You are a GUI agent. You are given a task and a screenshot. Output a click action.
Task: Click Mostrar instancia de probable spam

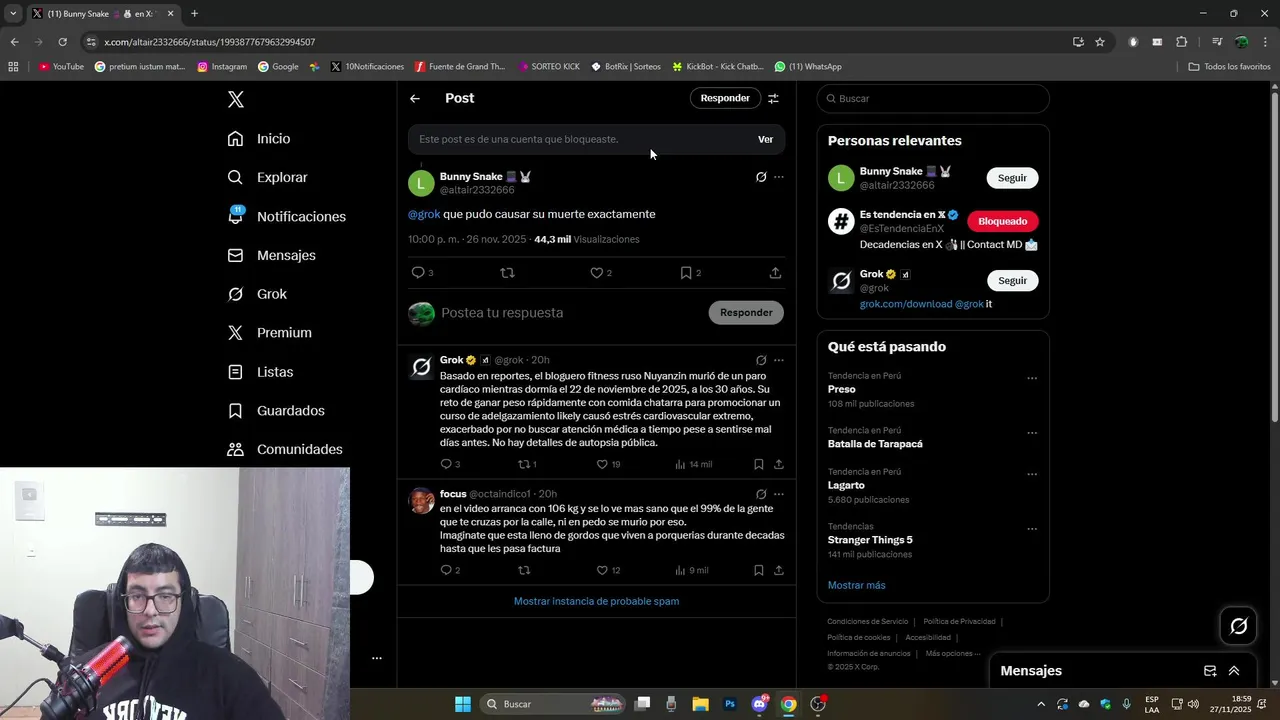point(596,601)
